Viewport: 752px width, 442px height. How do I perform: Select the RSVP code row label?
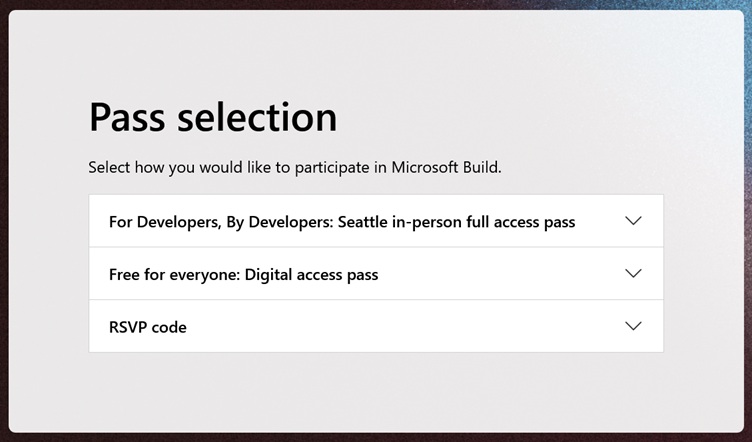tap(148, 327)
